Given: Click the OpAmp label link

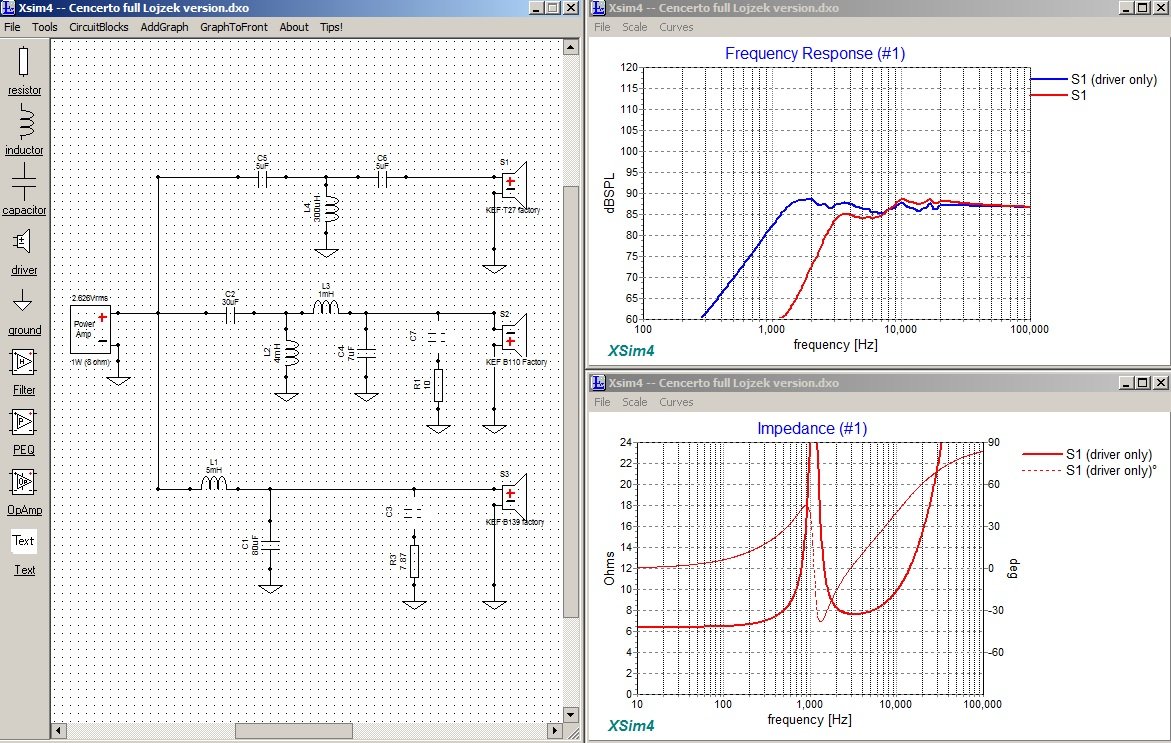Looking at the screenshot, I should 25,510.
